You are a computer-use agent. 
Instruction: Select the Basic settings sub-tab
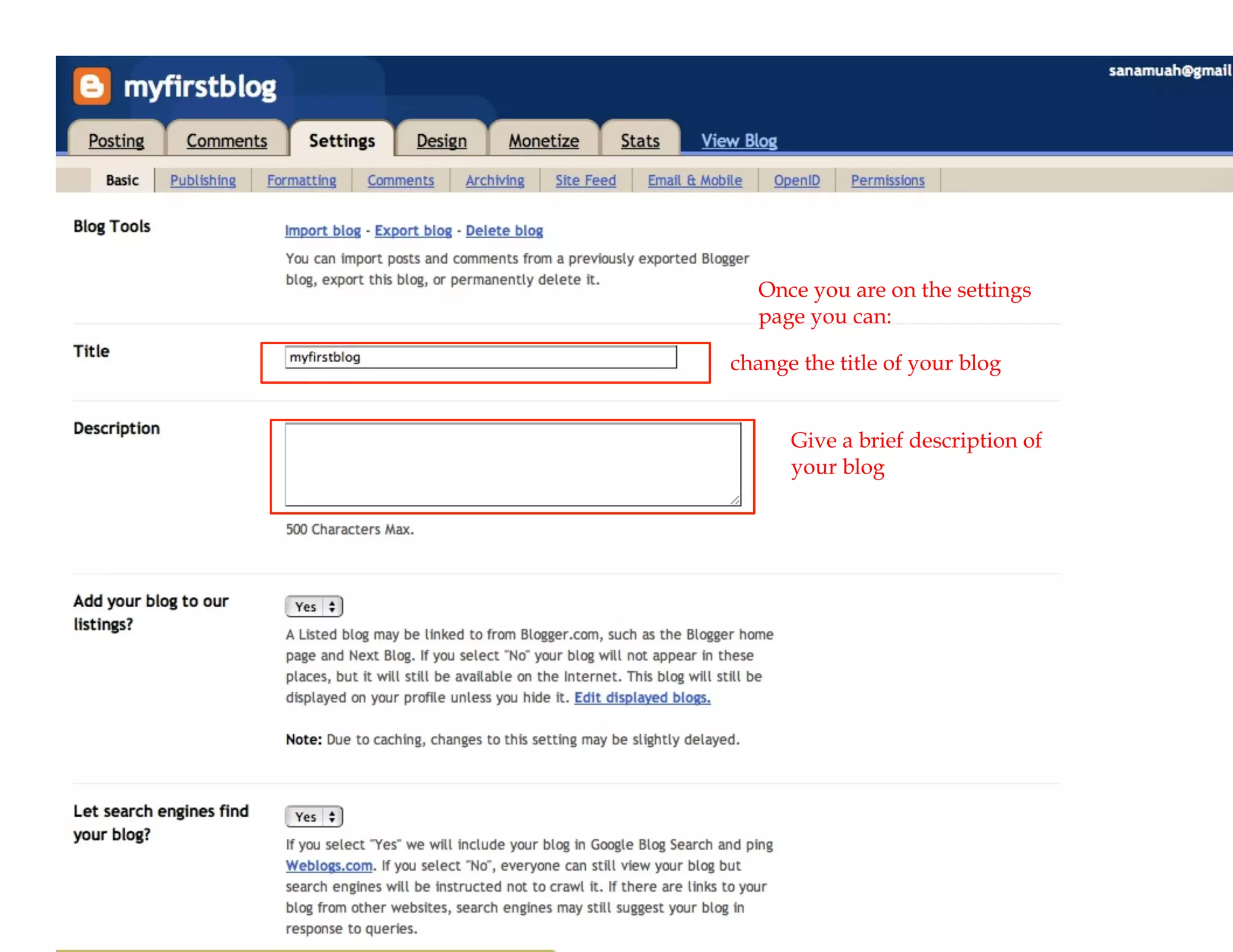tap(122, 181)
